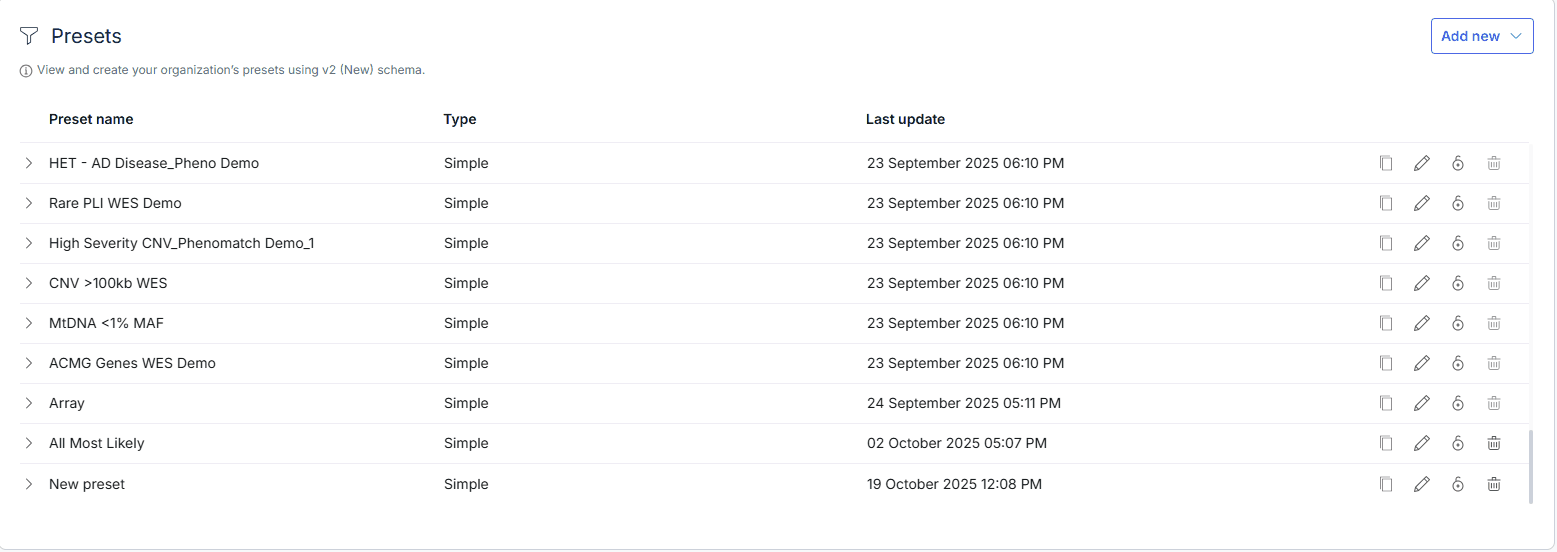1557x552 pixels.
Task: Click the presets list vertical scrollbar
Action: point(1531,466)
